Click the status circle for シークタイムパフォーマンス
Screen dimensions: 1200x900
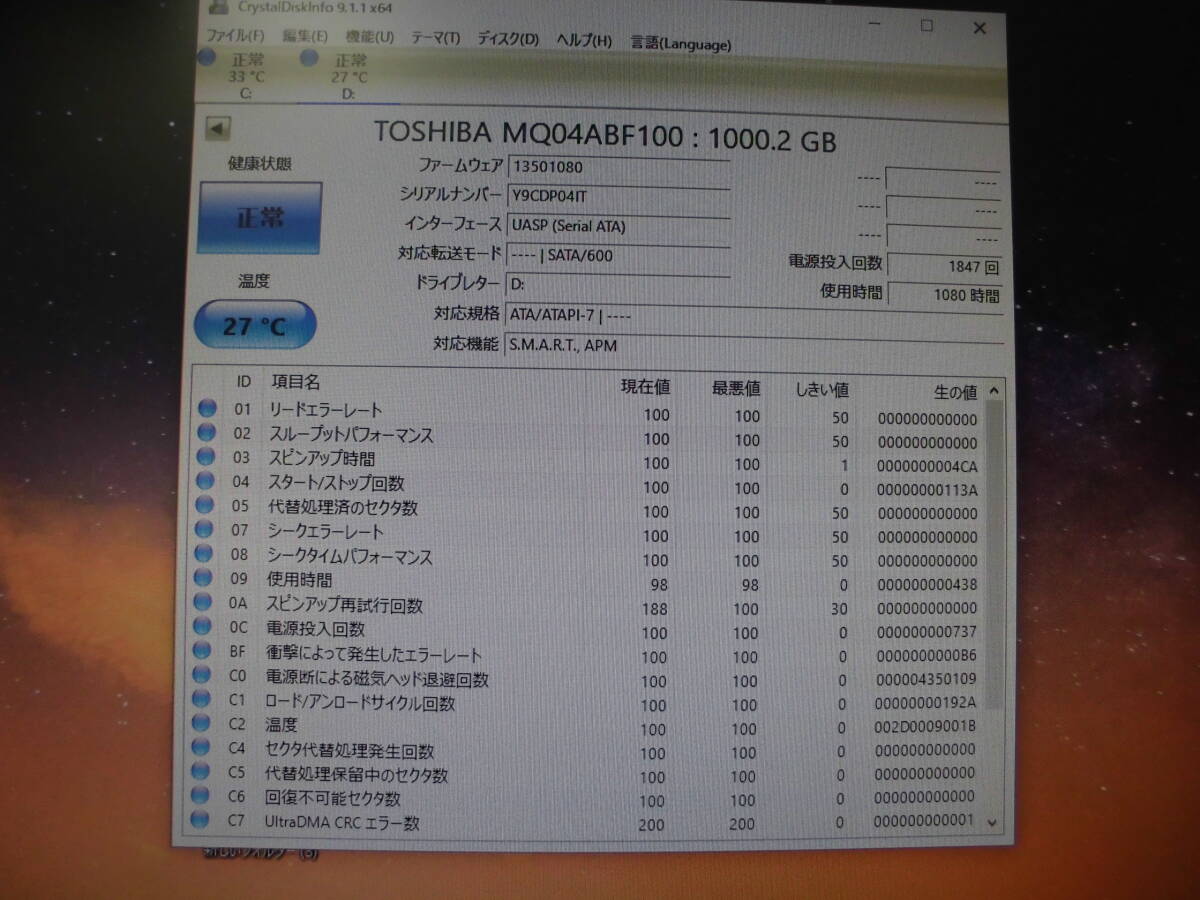pos(205,552)
